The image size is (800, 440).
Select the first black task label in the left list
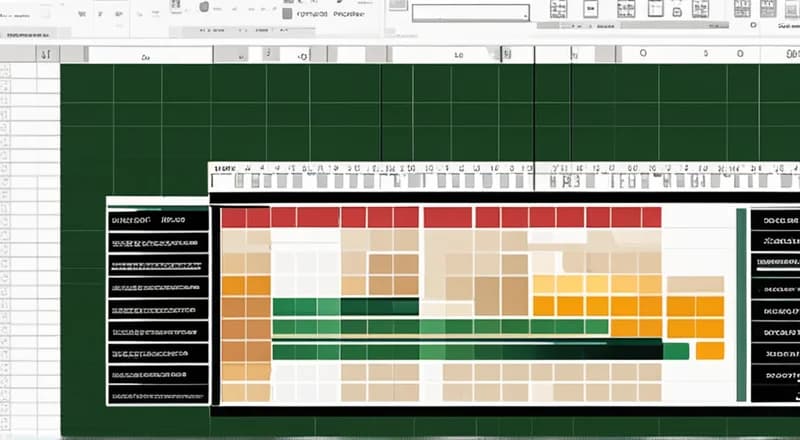pos(158,219)
